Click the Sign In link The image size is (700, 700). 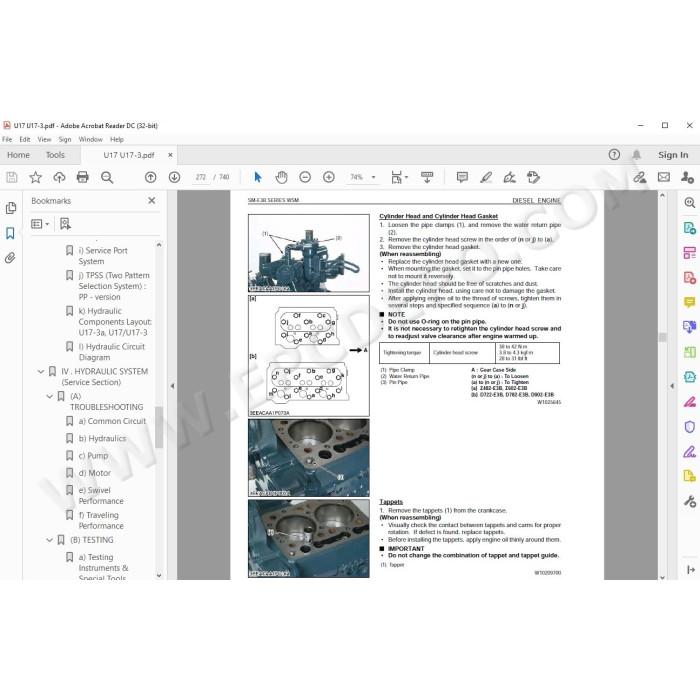[673, 155]
